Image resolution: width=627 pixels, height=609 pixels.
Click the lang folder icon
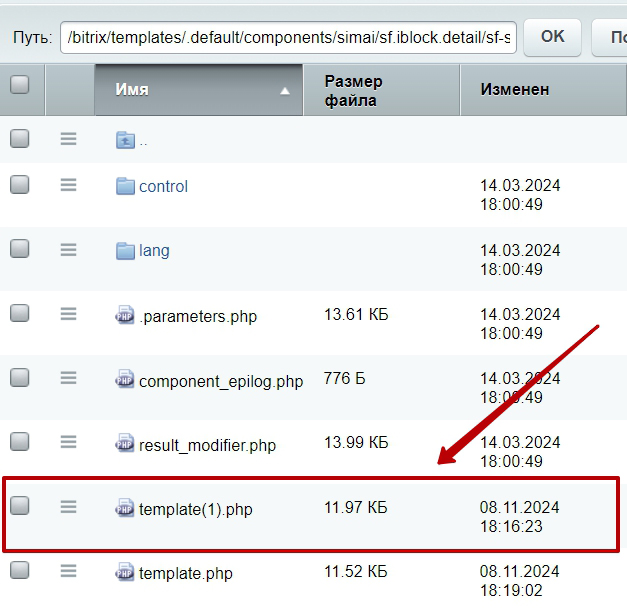pos(125,250)
